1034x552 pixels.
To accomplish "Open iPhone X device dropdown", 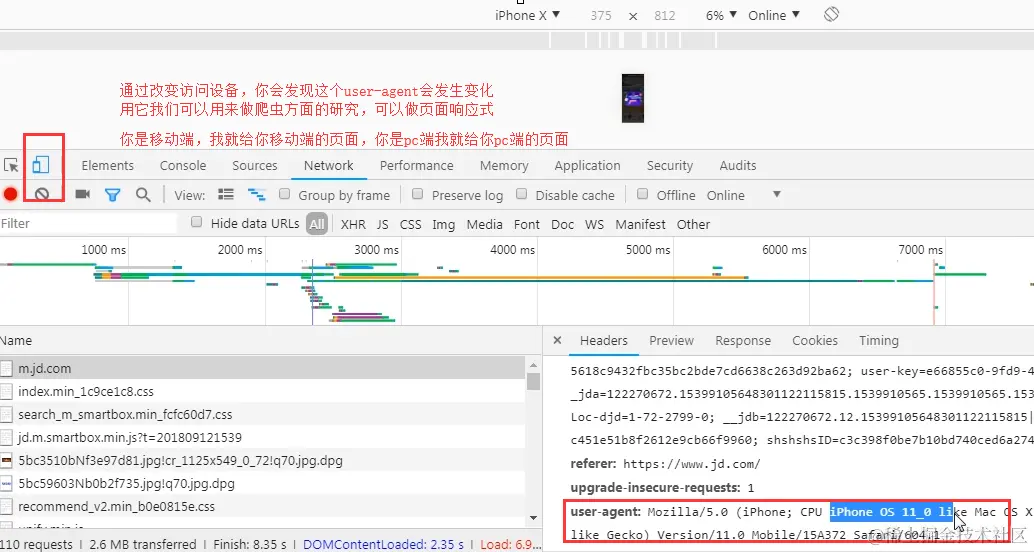I will click(528, 15).
